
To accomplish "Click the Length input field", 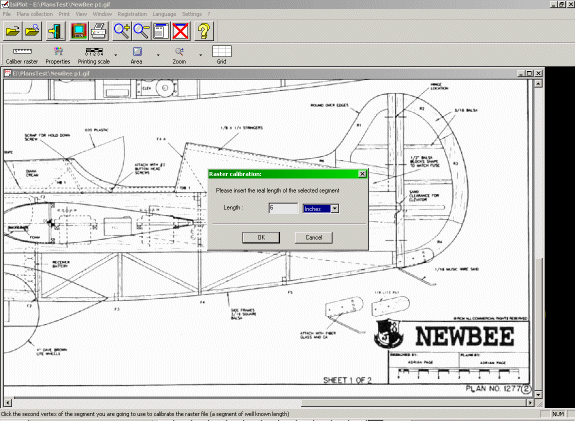I will pos(283,208).
